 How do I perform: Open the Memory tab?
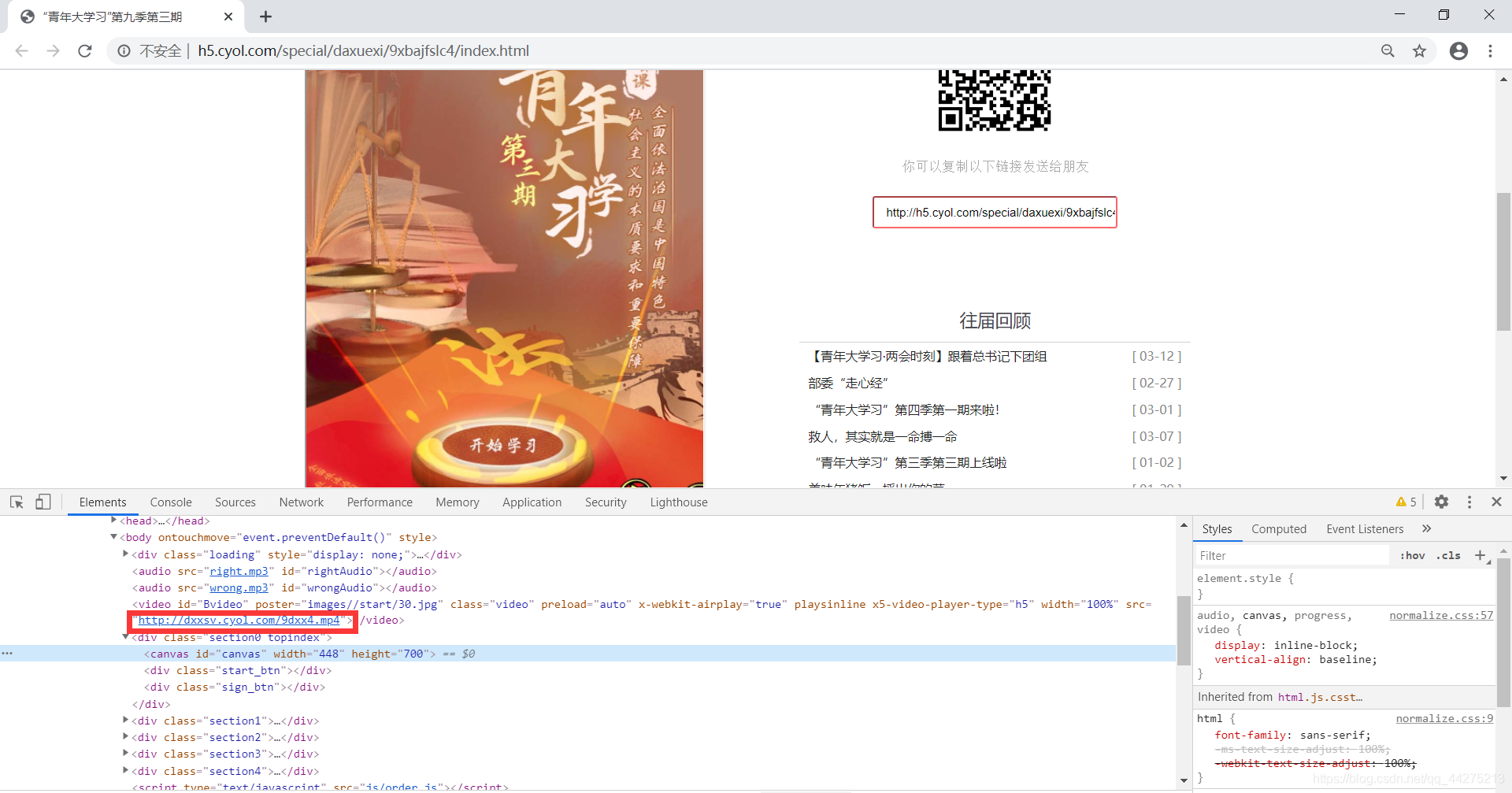coord(458,502)
